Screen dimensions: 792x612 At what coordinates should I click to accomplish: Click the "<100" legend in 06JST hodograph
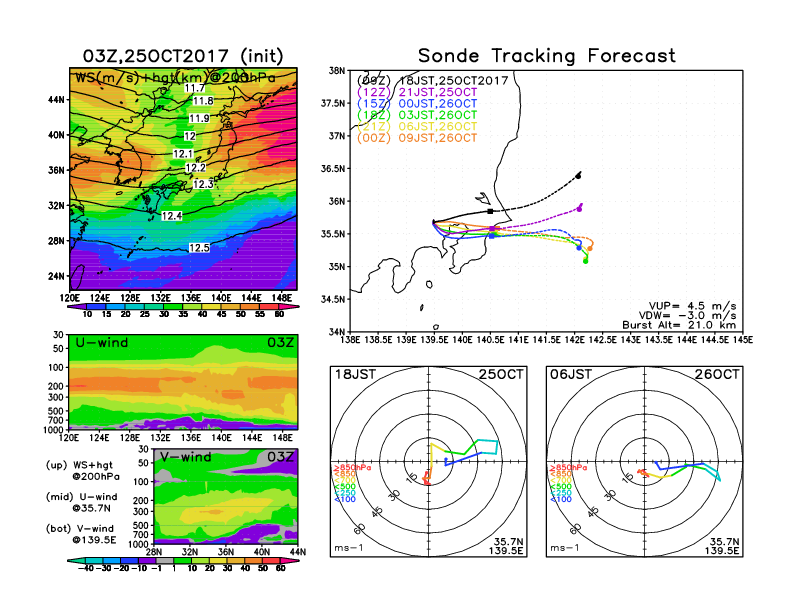tap(561, 499)
